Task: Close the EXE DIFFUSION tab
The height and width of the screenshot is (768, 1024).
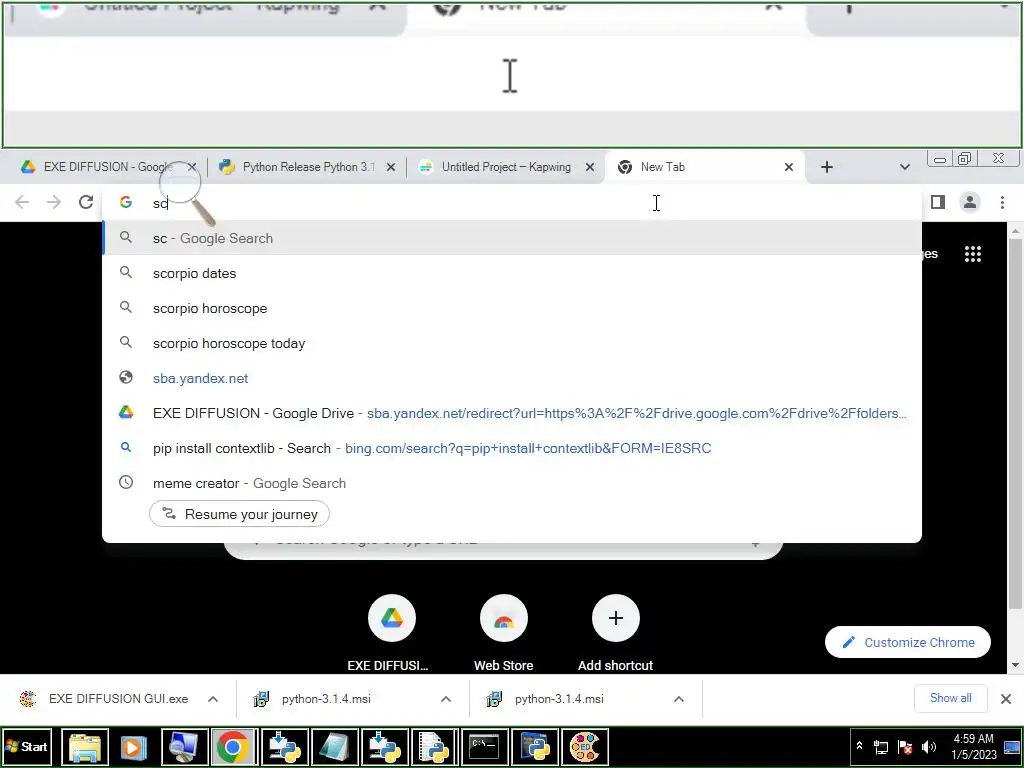Action: [191, 167]
